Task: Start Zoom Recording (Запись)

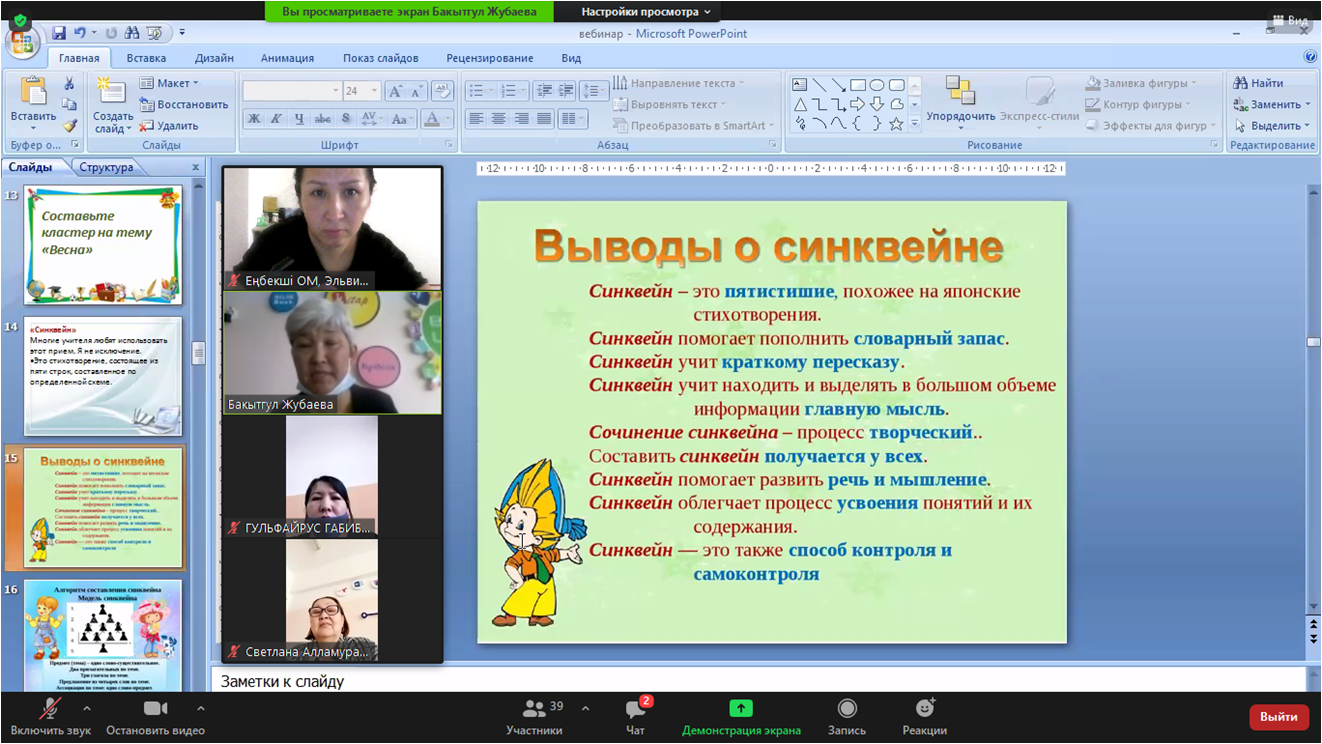Action: pos(846,717)
